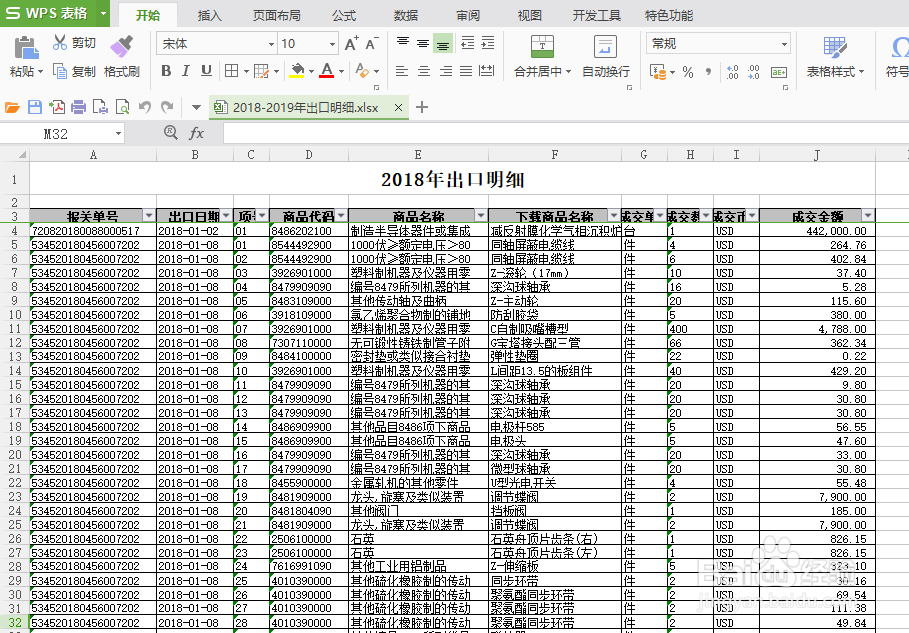The image size is (909, 633).
Task: Click the red font color A icon
Action: tap(327, 71)
